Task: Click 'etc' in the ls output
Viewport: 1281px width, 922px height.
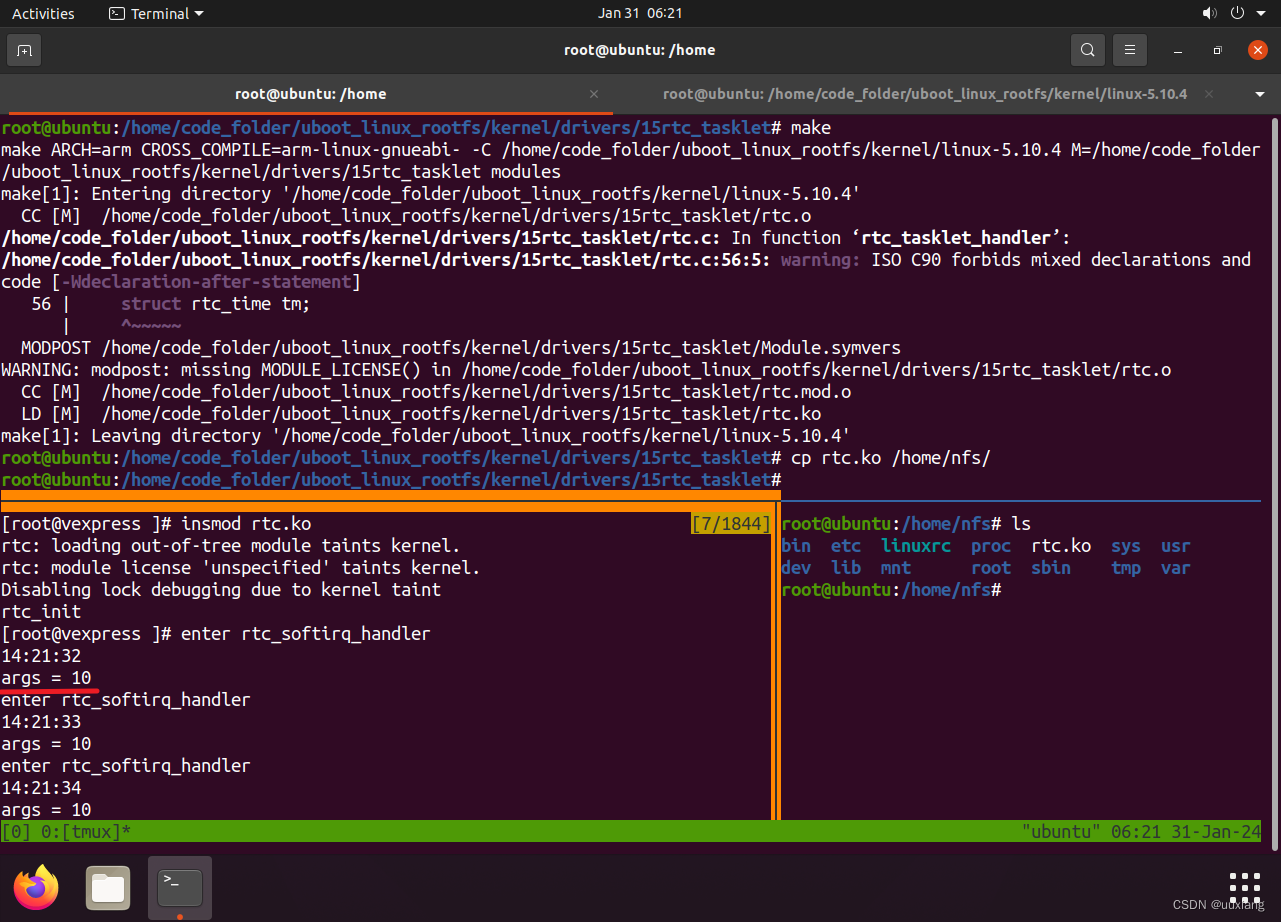Action: click(846, 546)
